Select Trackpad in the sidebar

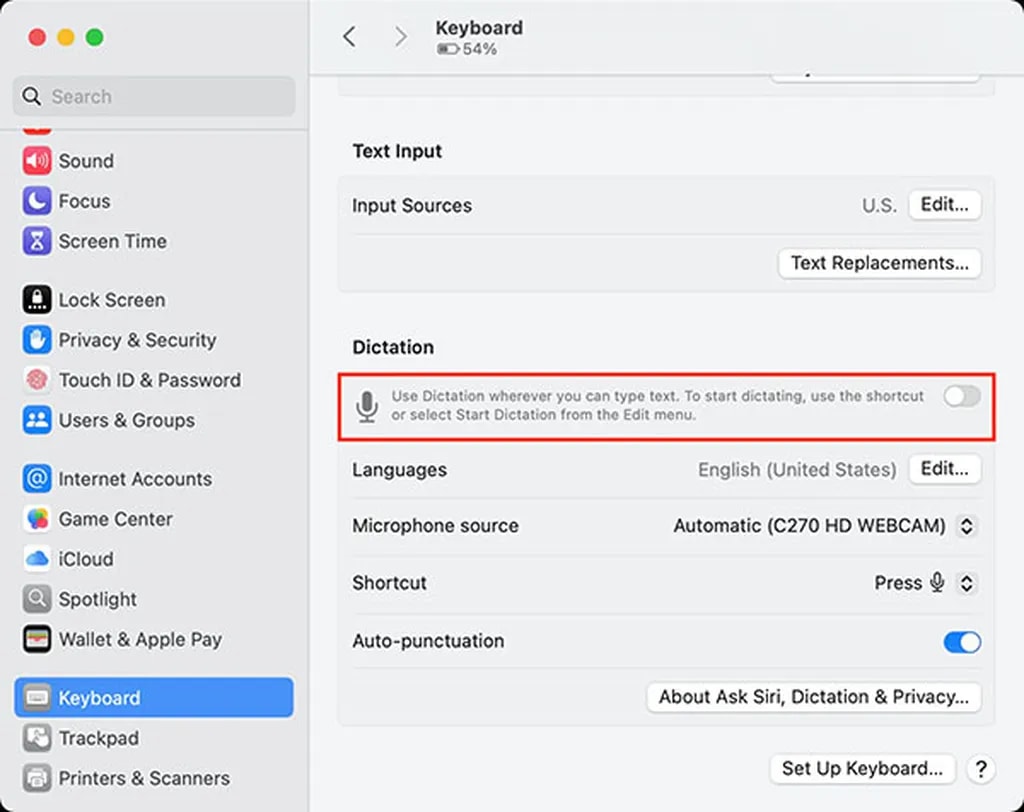(98, 738)
